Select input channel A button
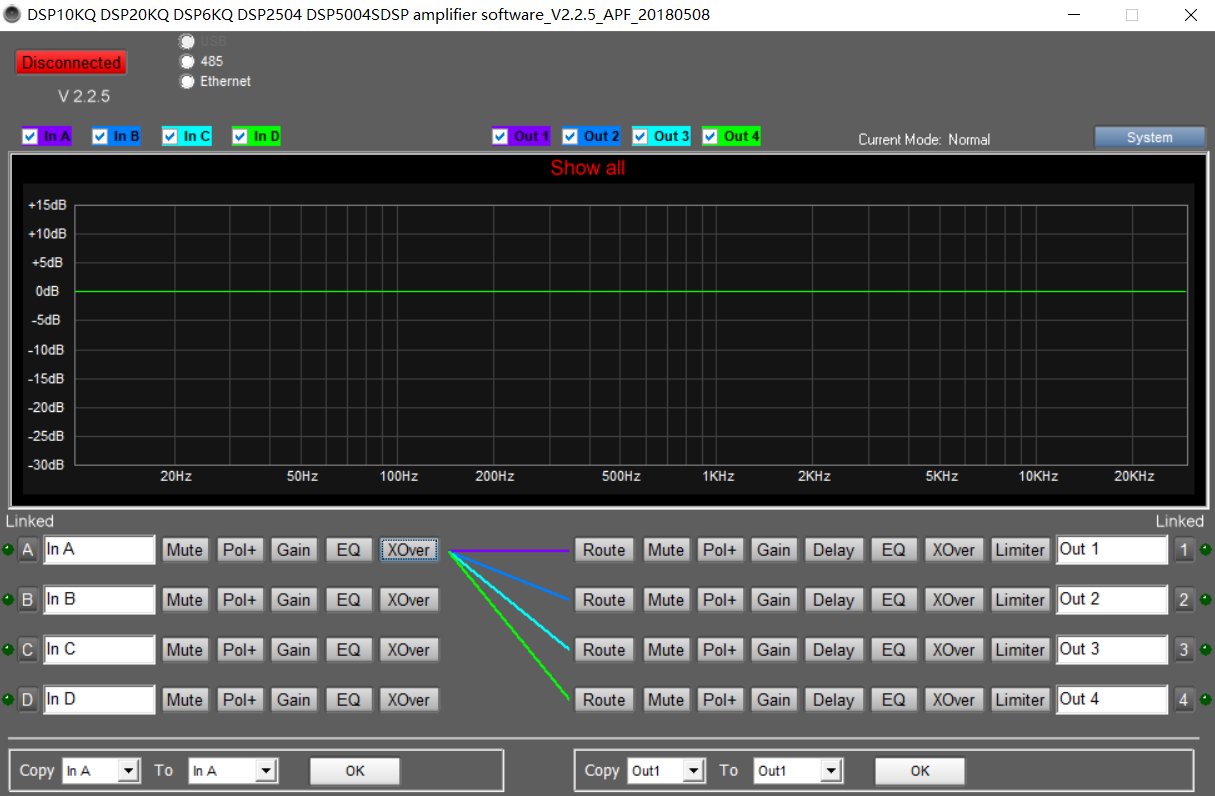Screen dimensions: 1215x796 point(28,550)
